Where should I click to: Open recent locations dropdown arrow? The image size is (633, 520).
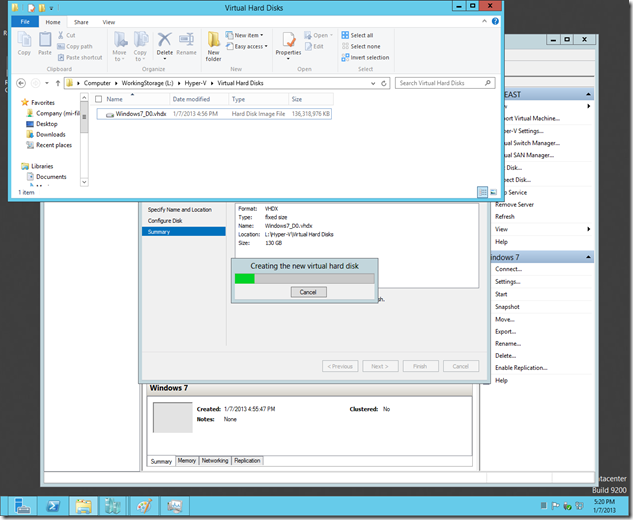[x=47, y=83]
